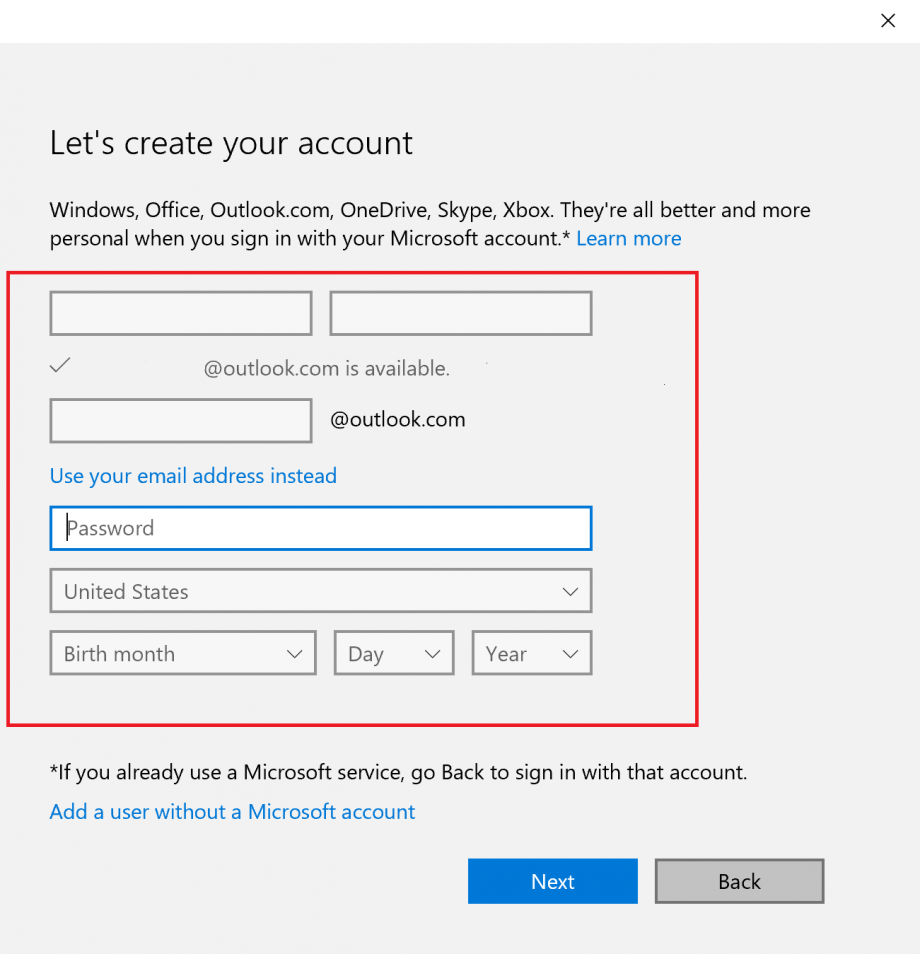This screenshot has width=920, height=954.
Task: Click the checkmark next to availability message
Action: (x=59, y=365)
